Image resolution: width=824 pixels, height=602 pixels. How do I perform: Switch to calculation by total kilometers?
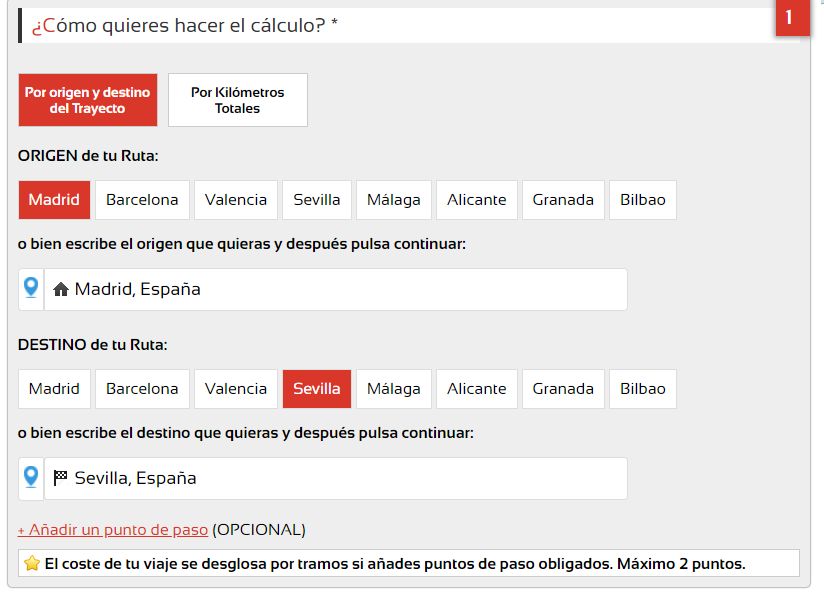coord(238,100)
